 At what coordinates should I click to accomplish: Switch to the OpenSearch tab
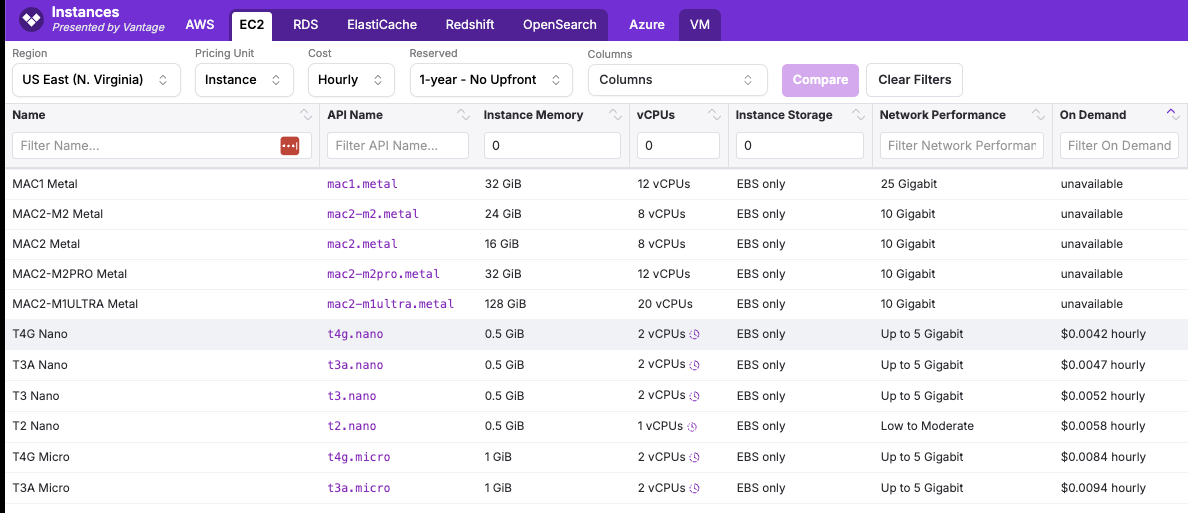tap(560, 24)
